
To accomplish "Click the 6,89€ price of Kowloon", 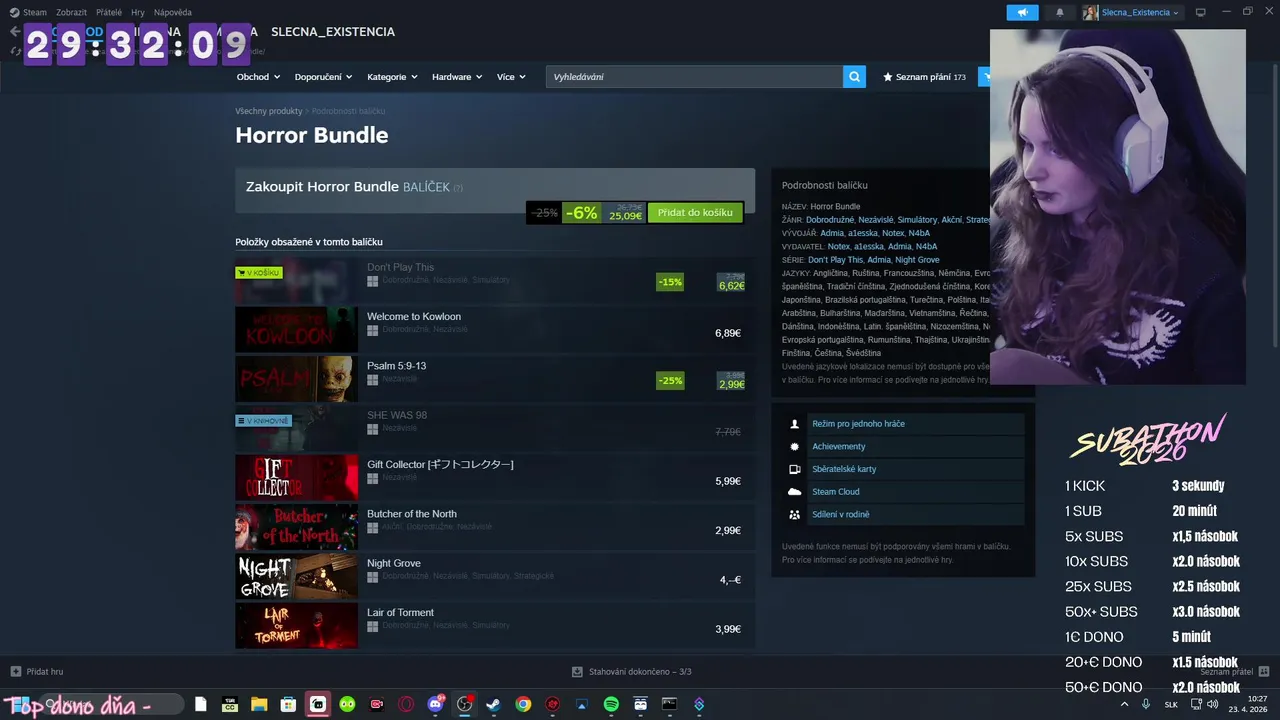I will 728,333.
